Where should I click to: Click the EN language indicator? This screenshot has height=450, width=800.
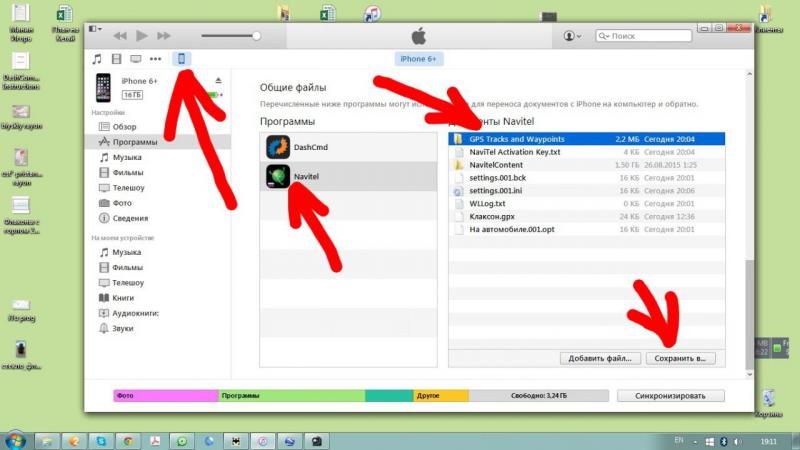pos(679,440)
